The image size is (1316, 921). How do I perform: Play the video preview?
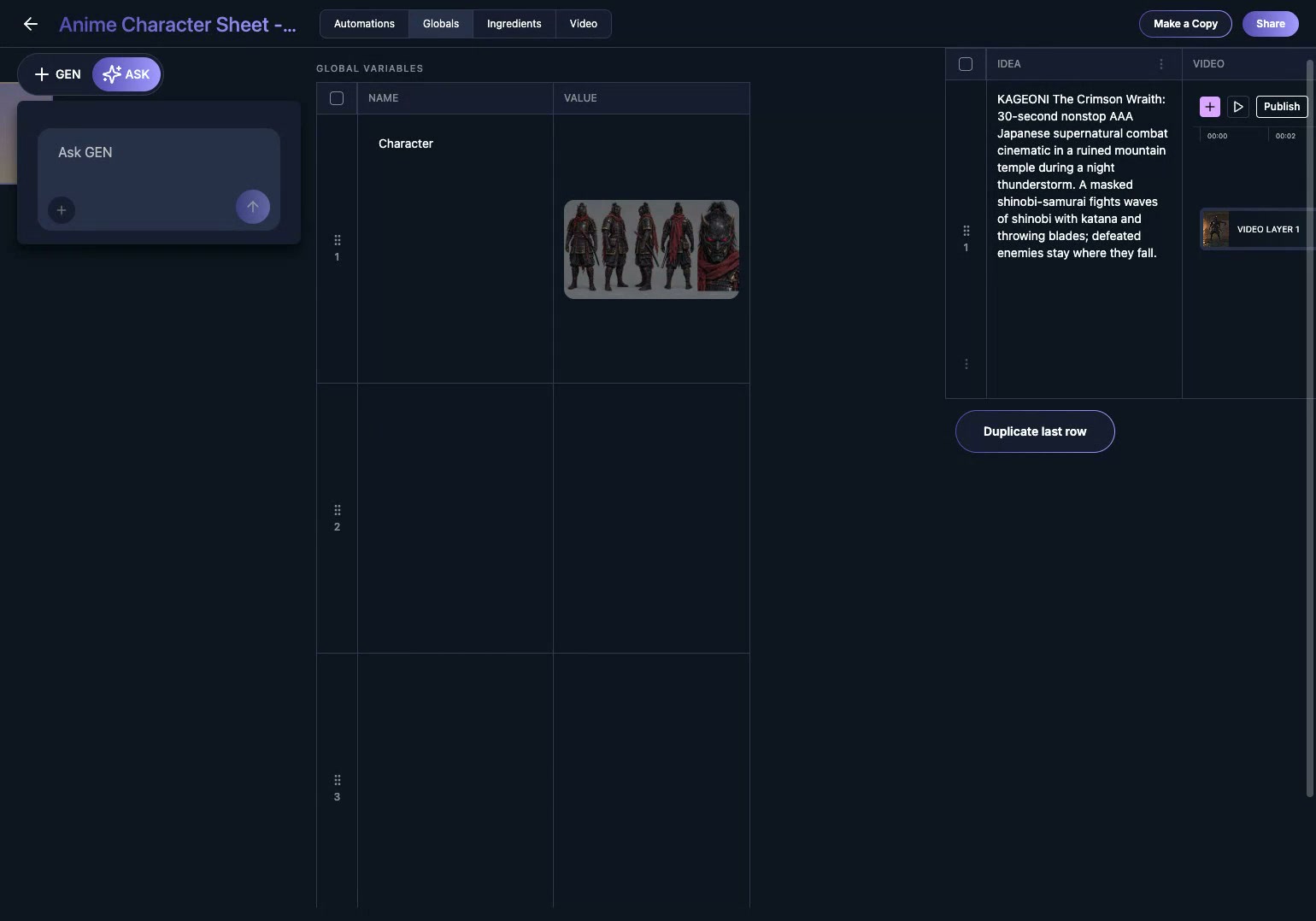point(1238,107)
